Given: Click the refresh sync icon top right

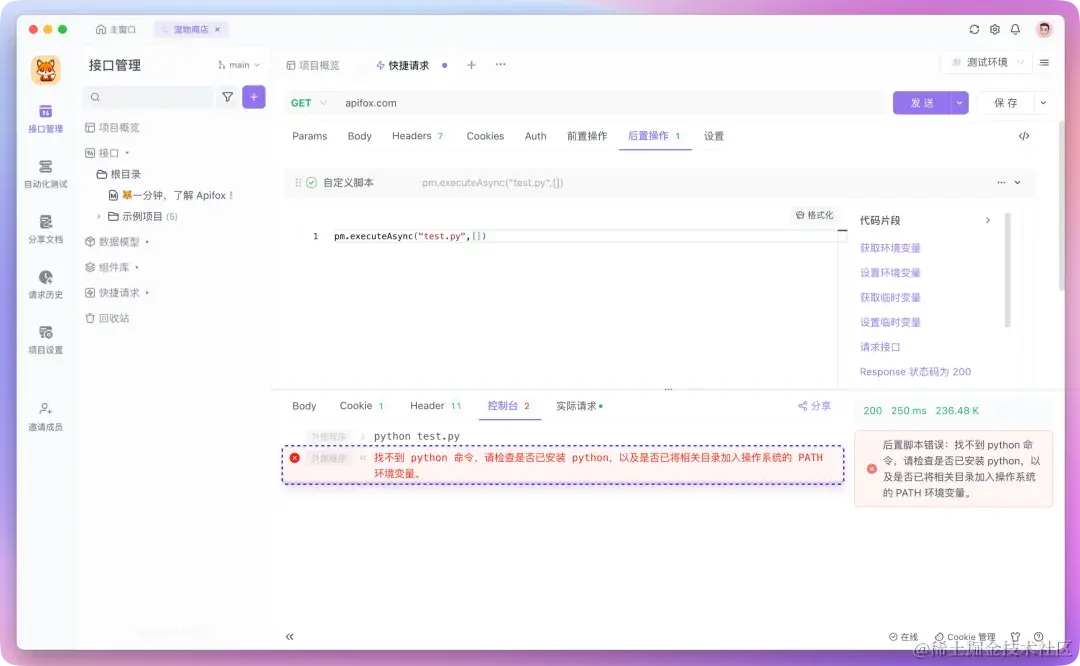Looking at the screenshot, I should click(x=973, y=30).
